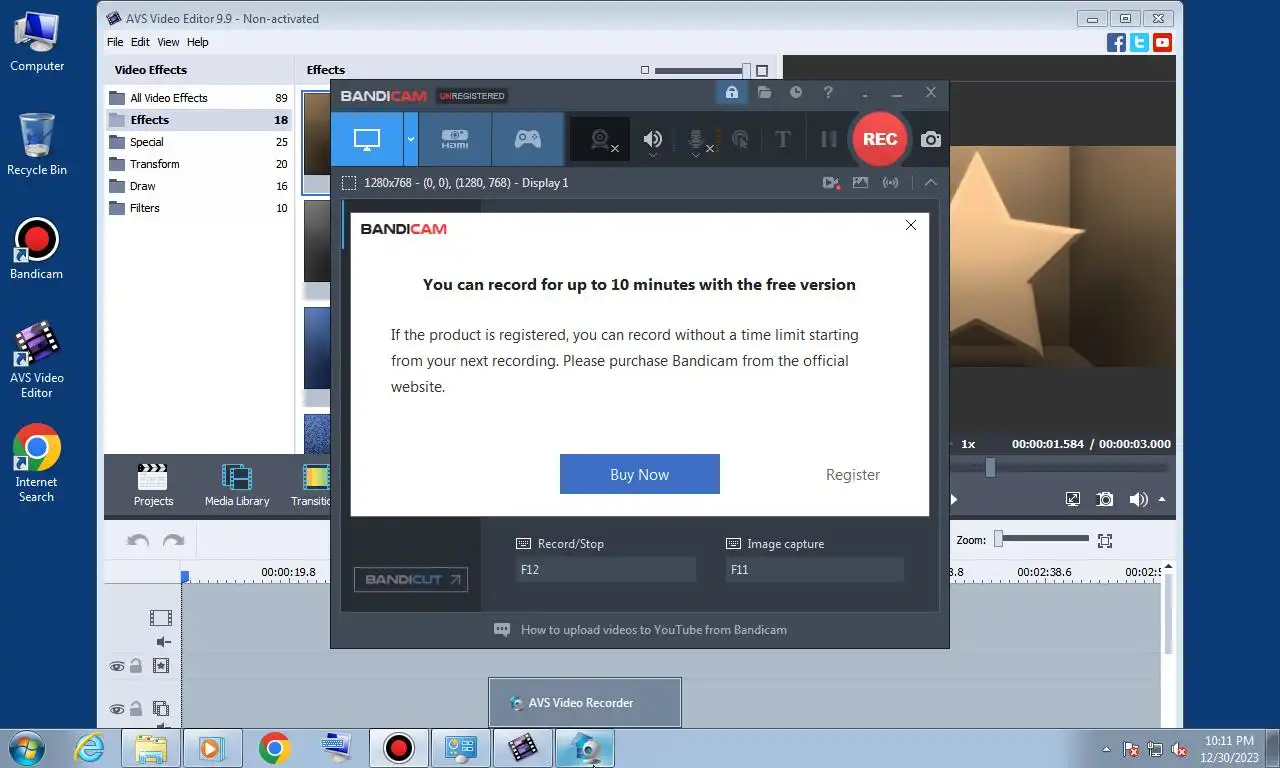Click the recording area selection rectangle icon

[348, 183]
